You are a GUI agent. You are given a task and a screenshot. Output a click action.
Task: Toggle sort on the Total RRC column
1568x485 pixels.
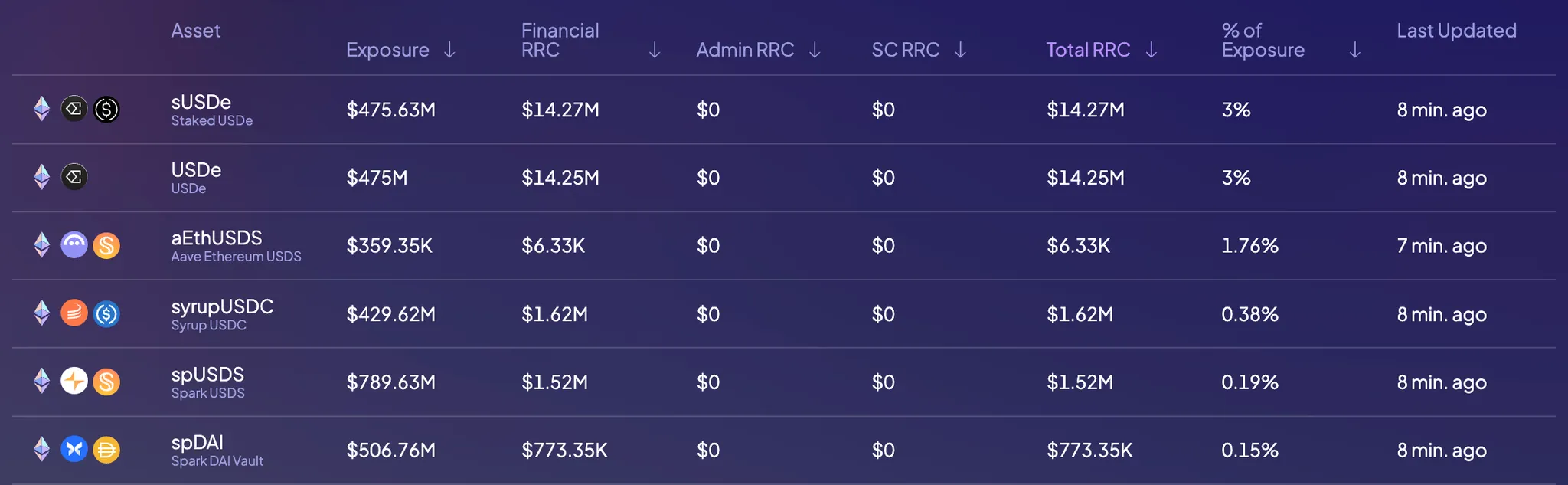pyautogui.click(x=1150, y=50)
